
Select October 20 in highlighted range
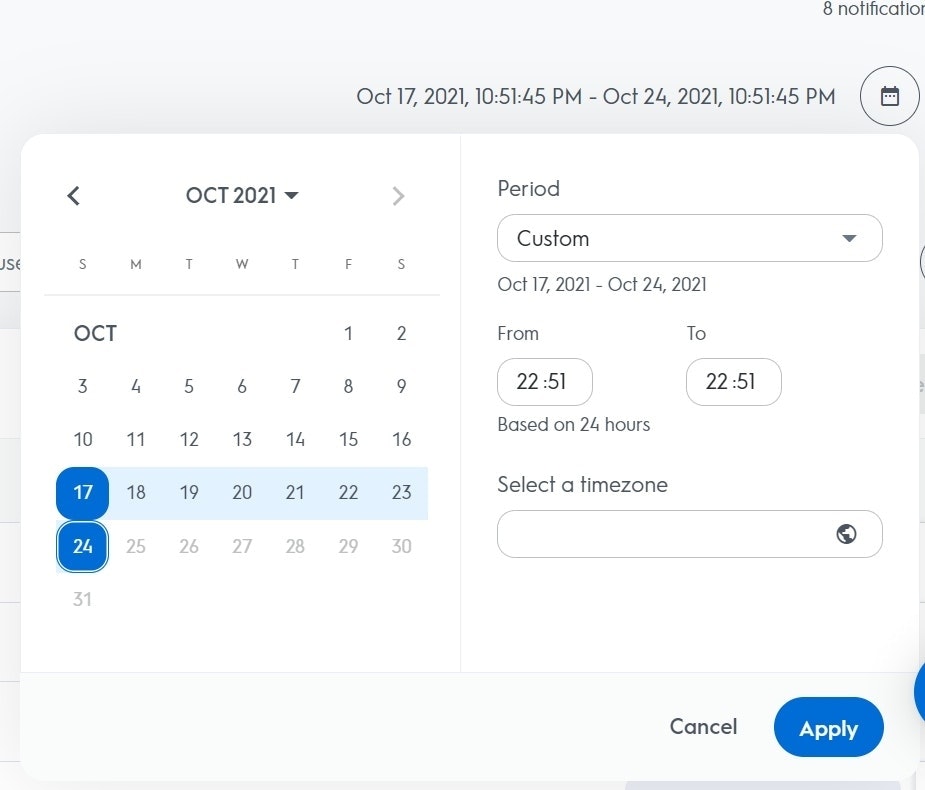(x=242, y=493)
